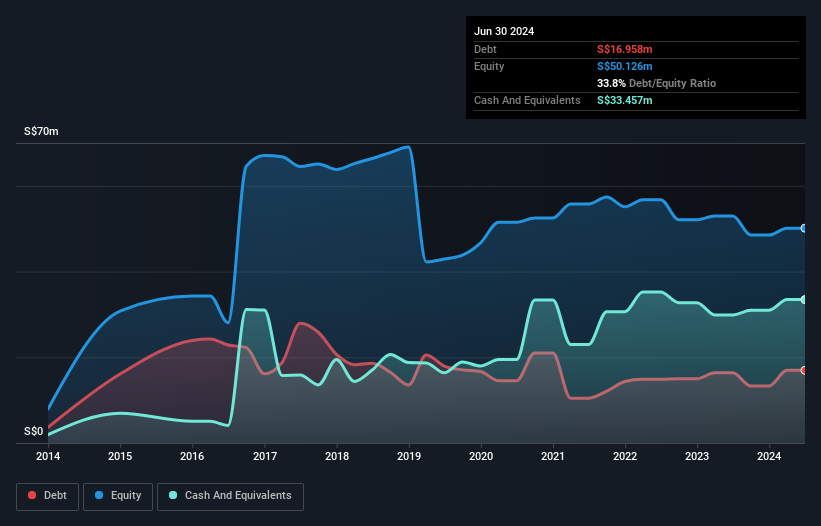Click the 2022 x-axis label

pos(625,456)
